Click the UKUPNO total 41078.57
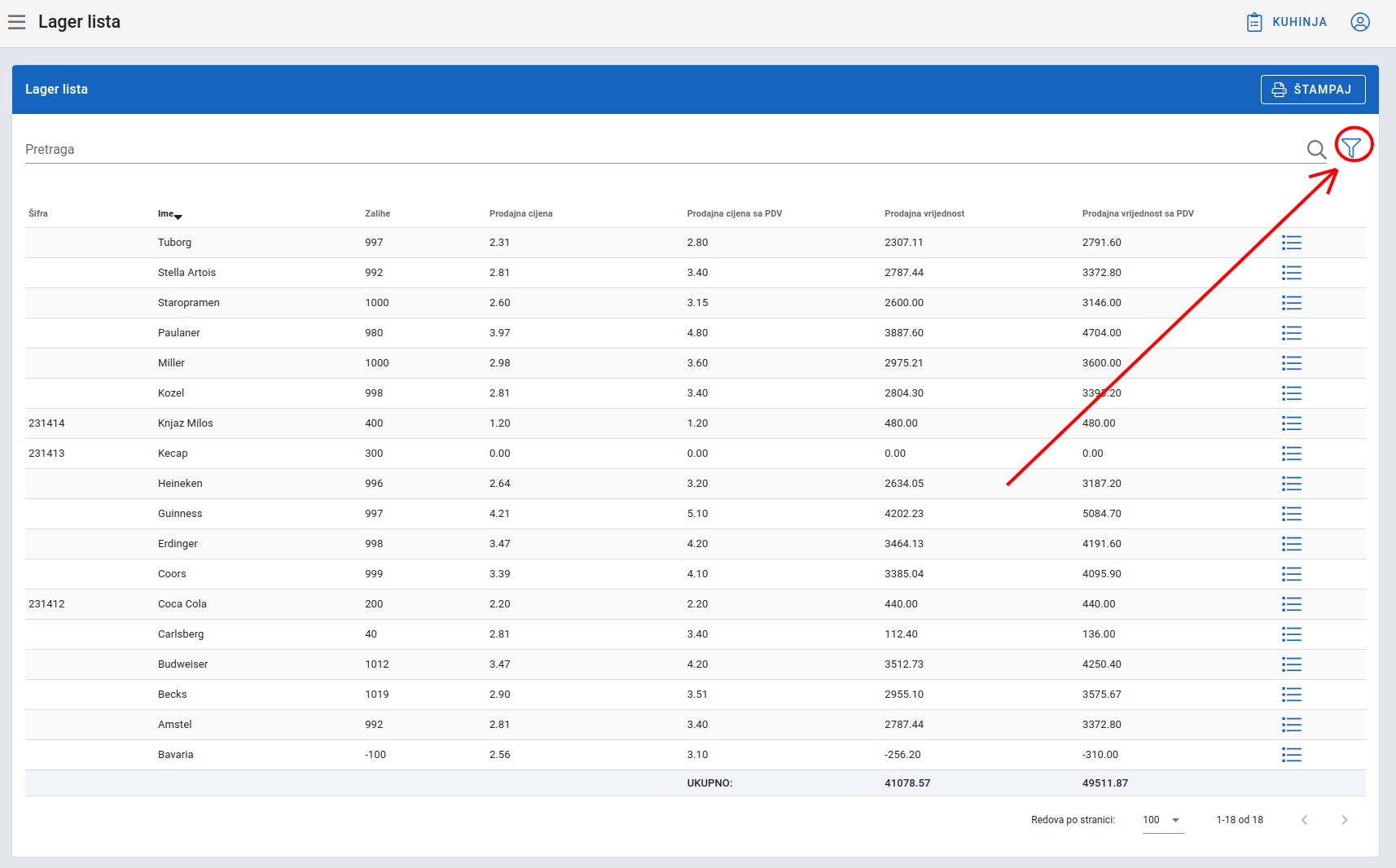Screen dimensions: 1396x868 click(907, 783)
